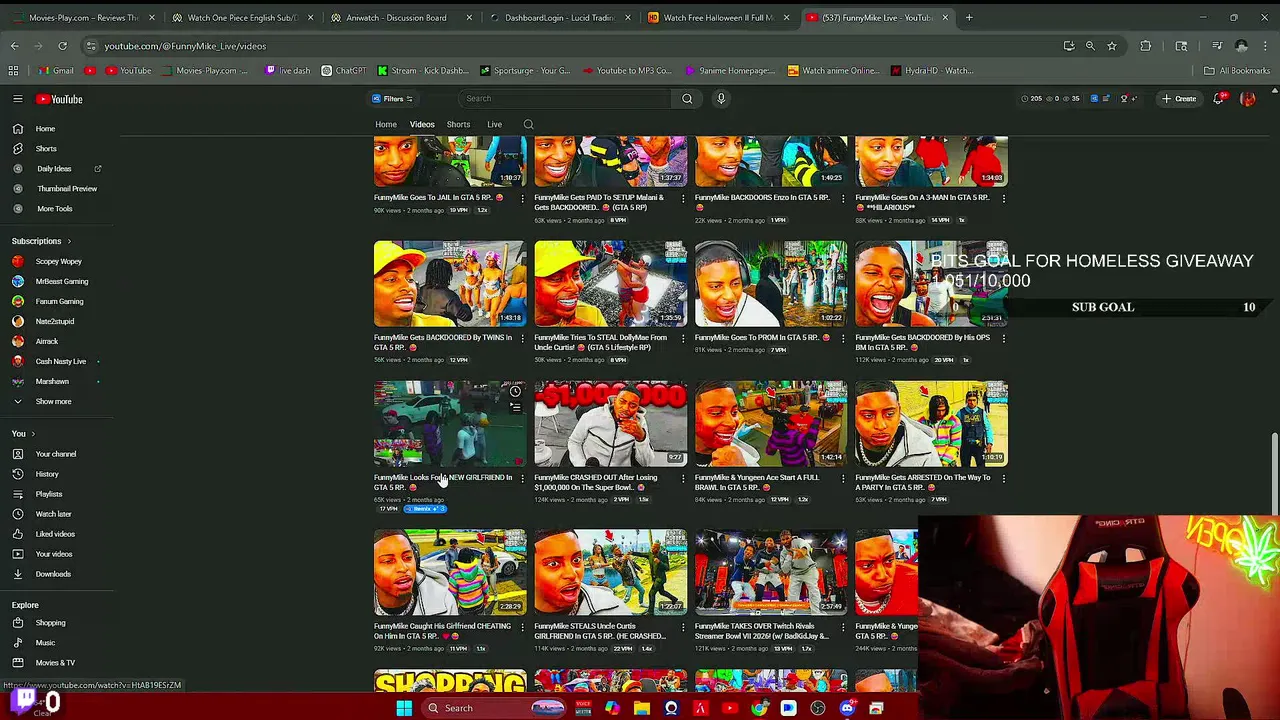Open the notifications bell
Viewport: 1280px width, 720px height.
coord(1218,99)
